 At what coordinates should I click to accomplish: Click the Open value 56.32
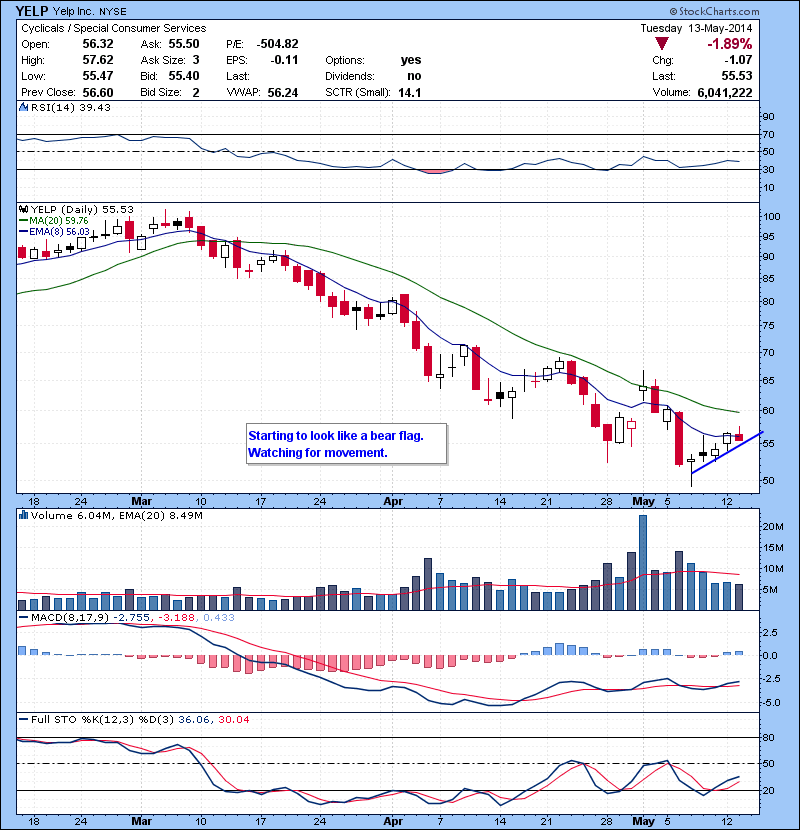98,44
